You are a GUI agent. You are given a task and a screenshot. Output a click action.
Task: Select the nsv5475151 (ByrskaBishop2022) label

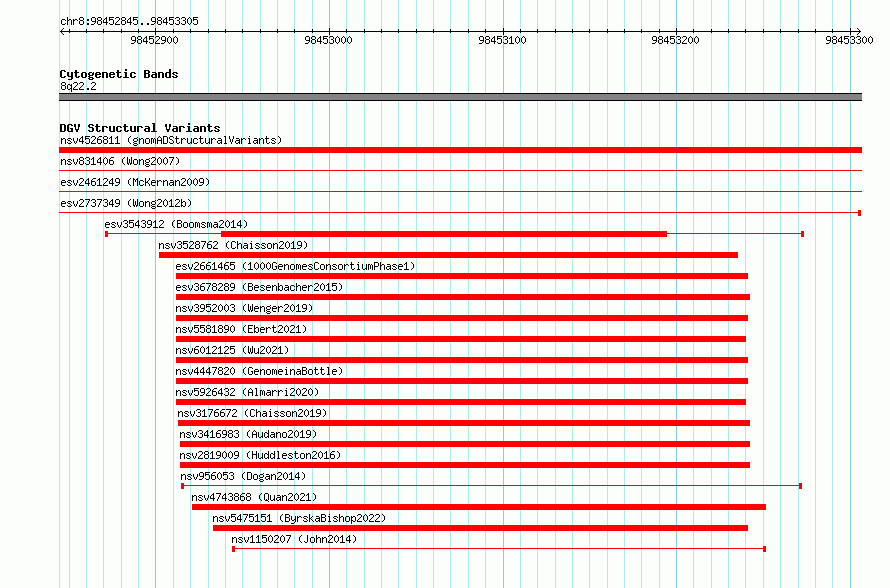299,518
